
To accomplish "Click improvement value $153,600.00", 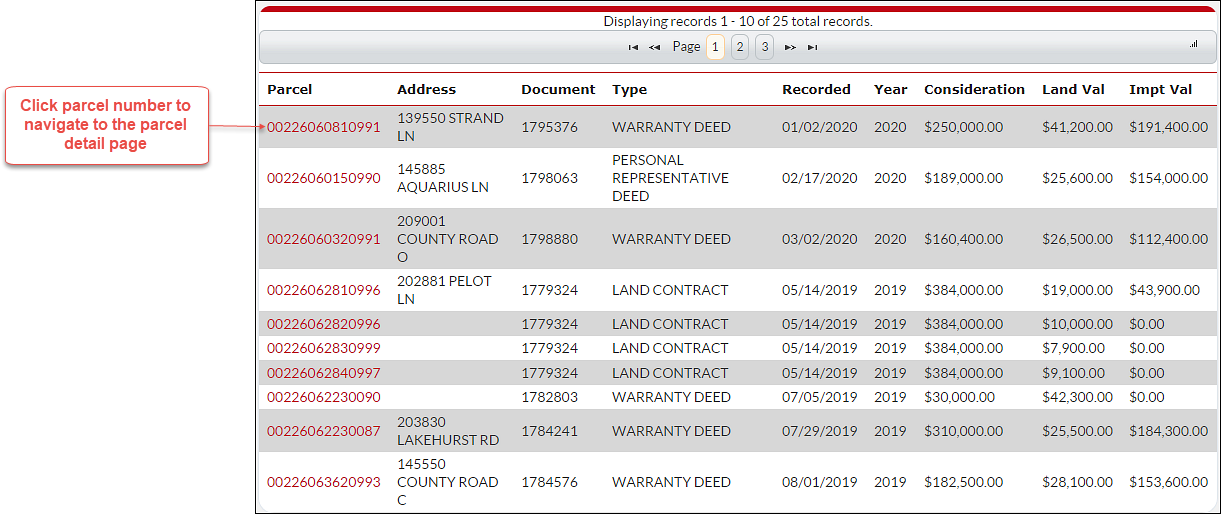I will coord(1169,482).
